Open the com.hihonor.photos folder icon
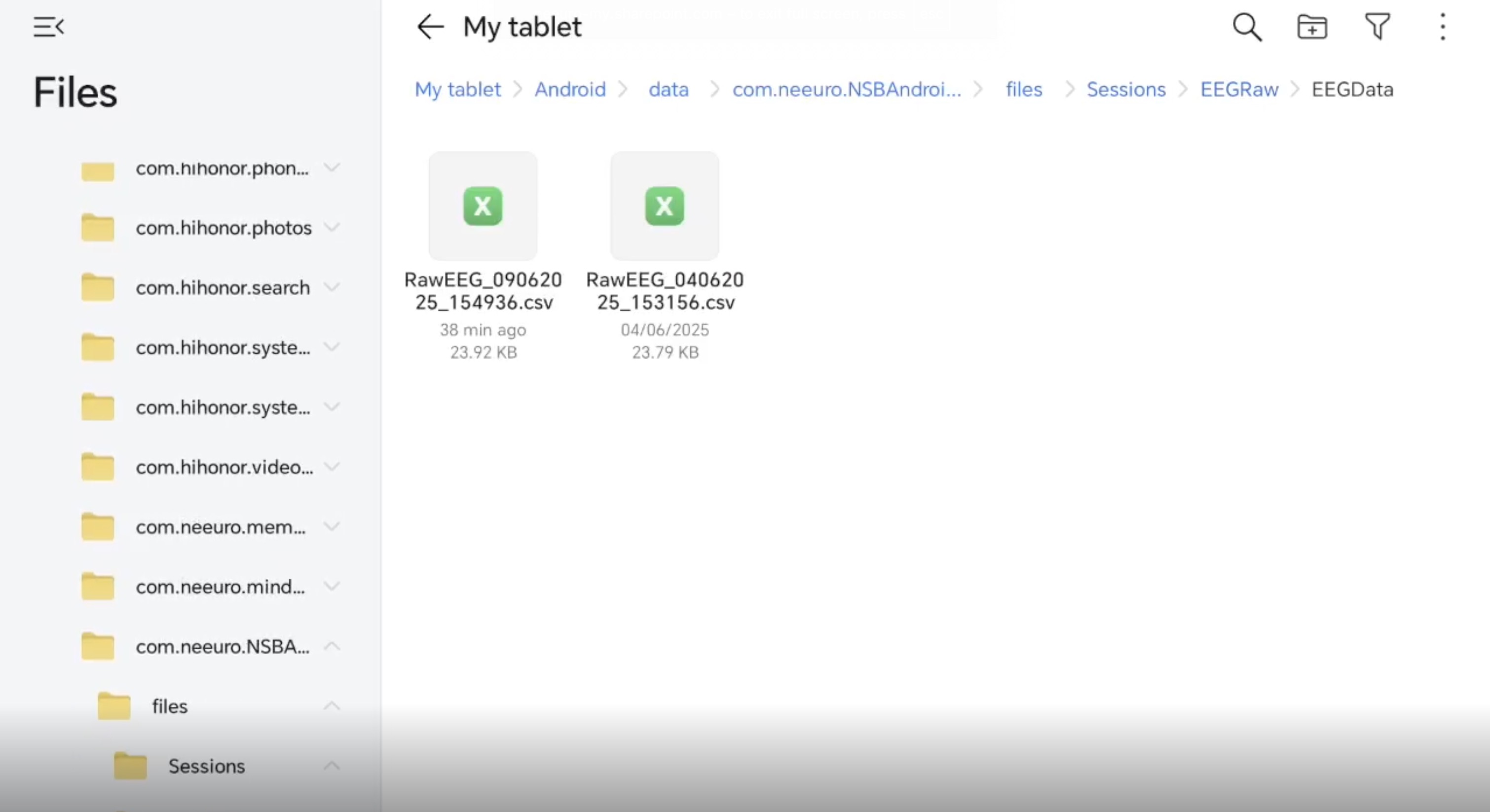This screenshot has height=812, width=1490. click(97, 227)
